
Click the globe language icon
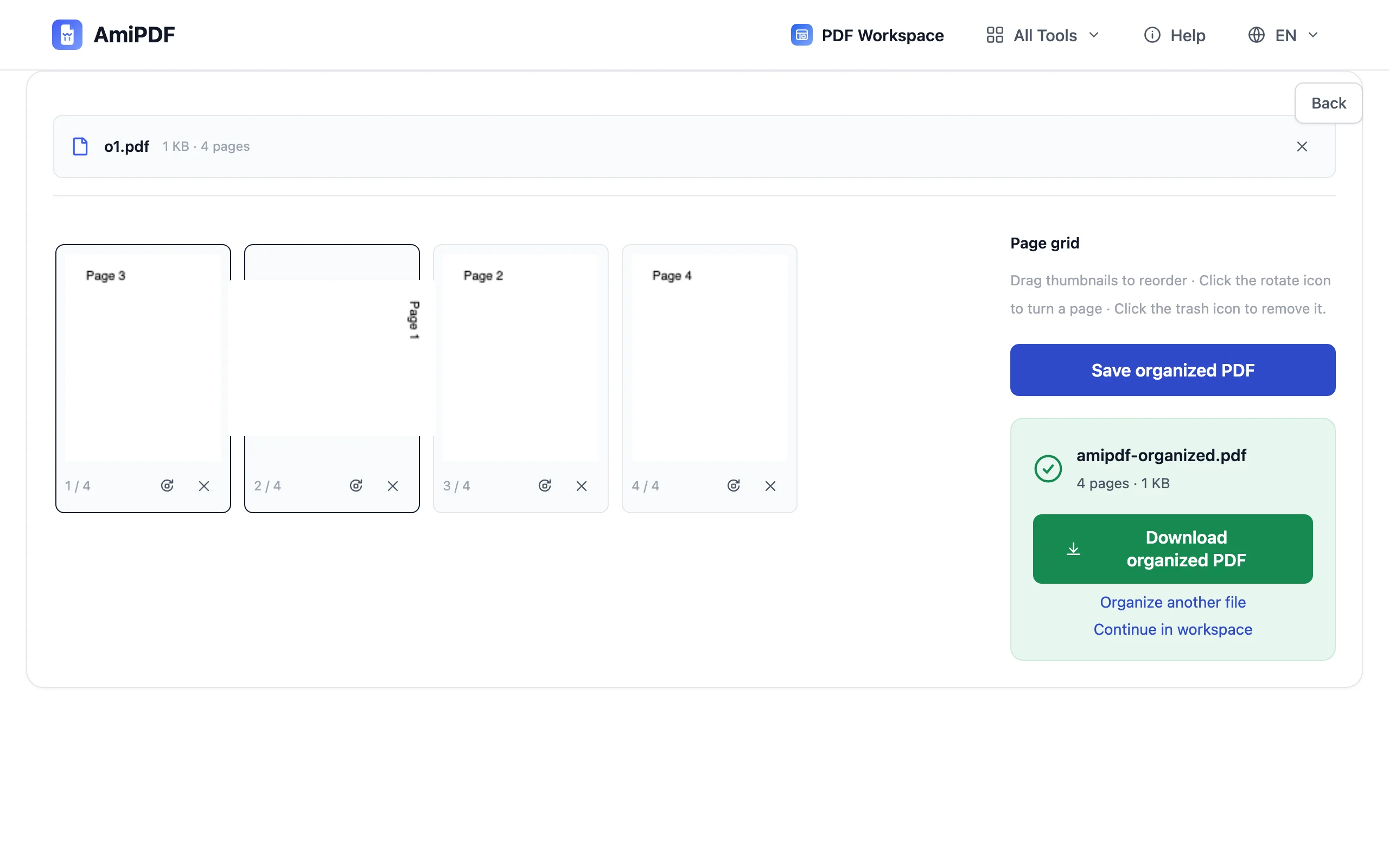point(1256,35)
